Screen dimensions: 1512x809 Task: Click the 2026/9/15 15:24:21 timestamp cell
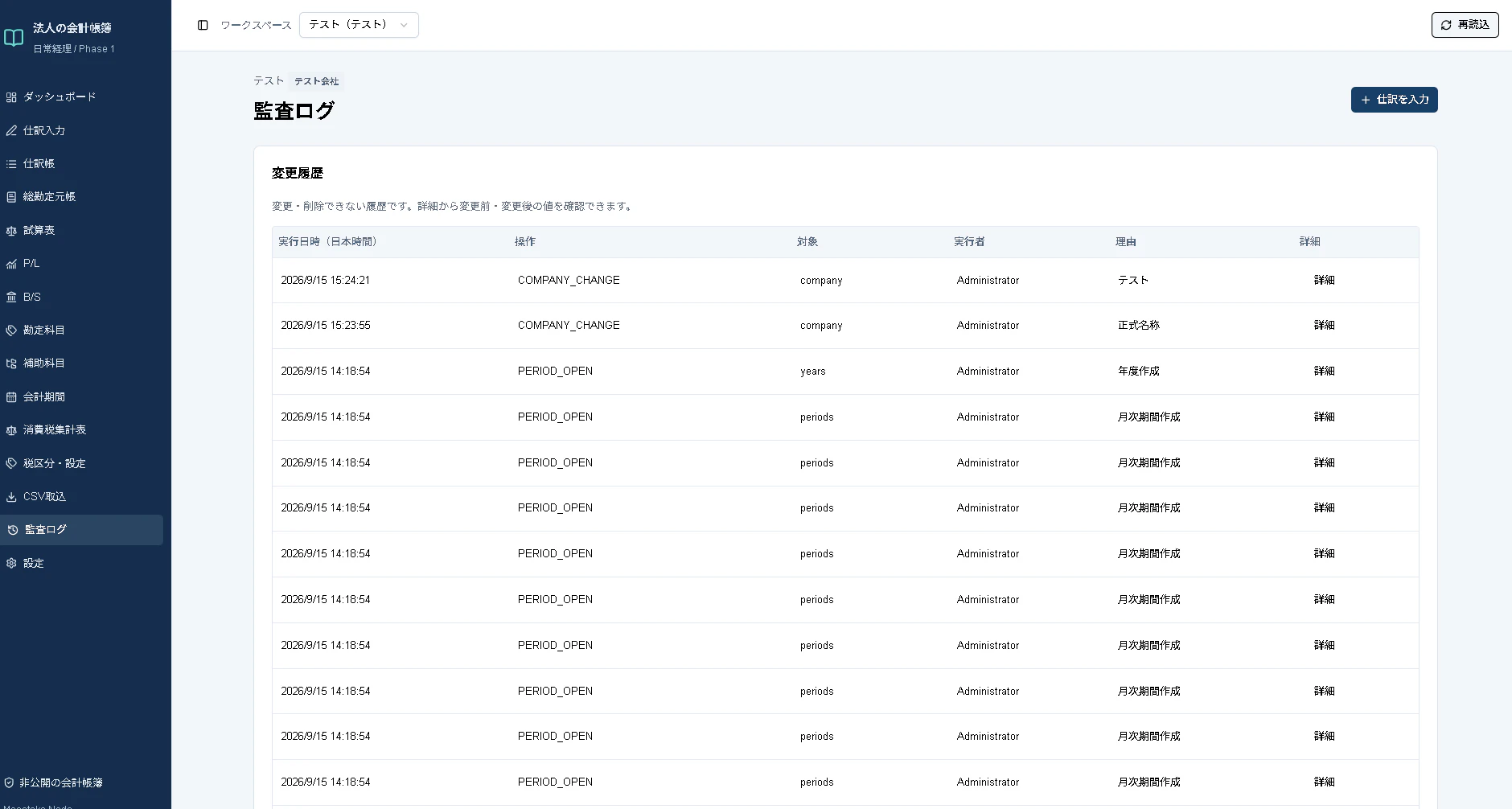(x=326, y=280)
